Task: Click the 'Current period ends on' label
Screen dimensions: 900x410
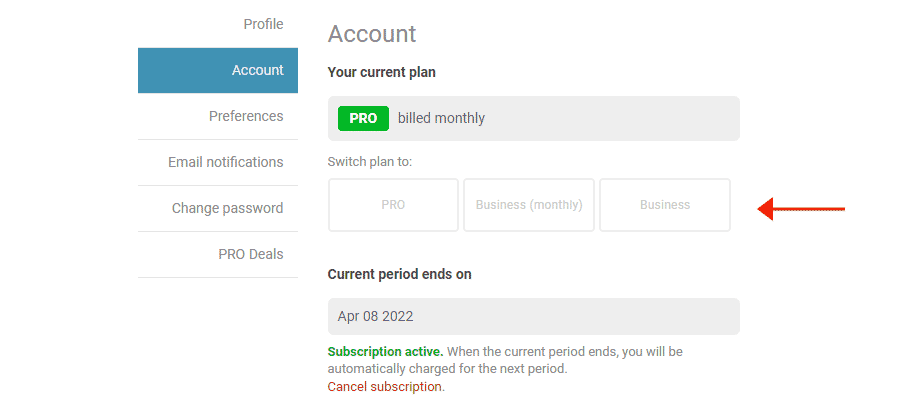Action: [x=399, y=274]
